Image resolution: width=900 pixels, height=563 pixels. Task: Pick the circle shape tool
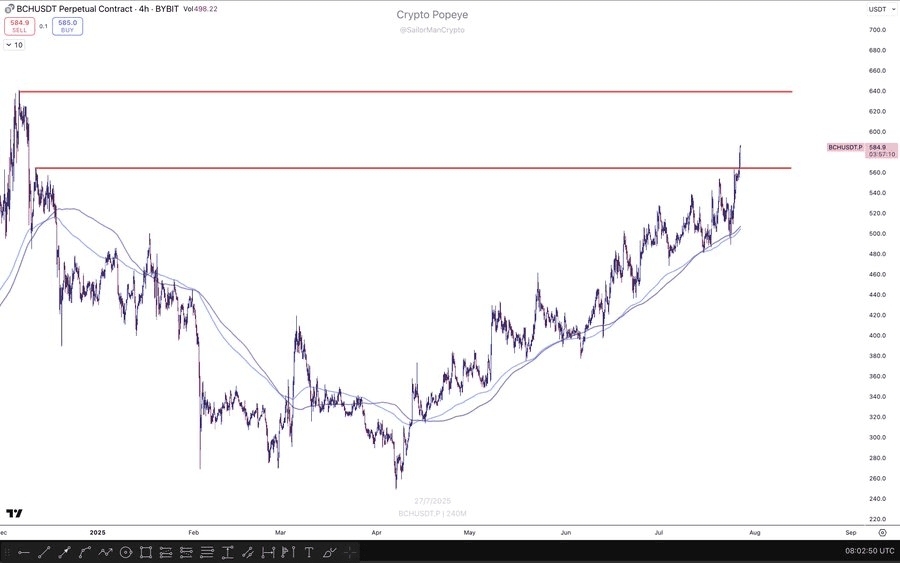pyautogui.click(x=126, y=552)
